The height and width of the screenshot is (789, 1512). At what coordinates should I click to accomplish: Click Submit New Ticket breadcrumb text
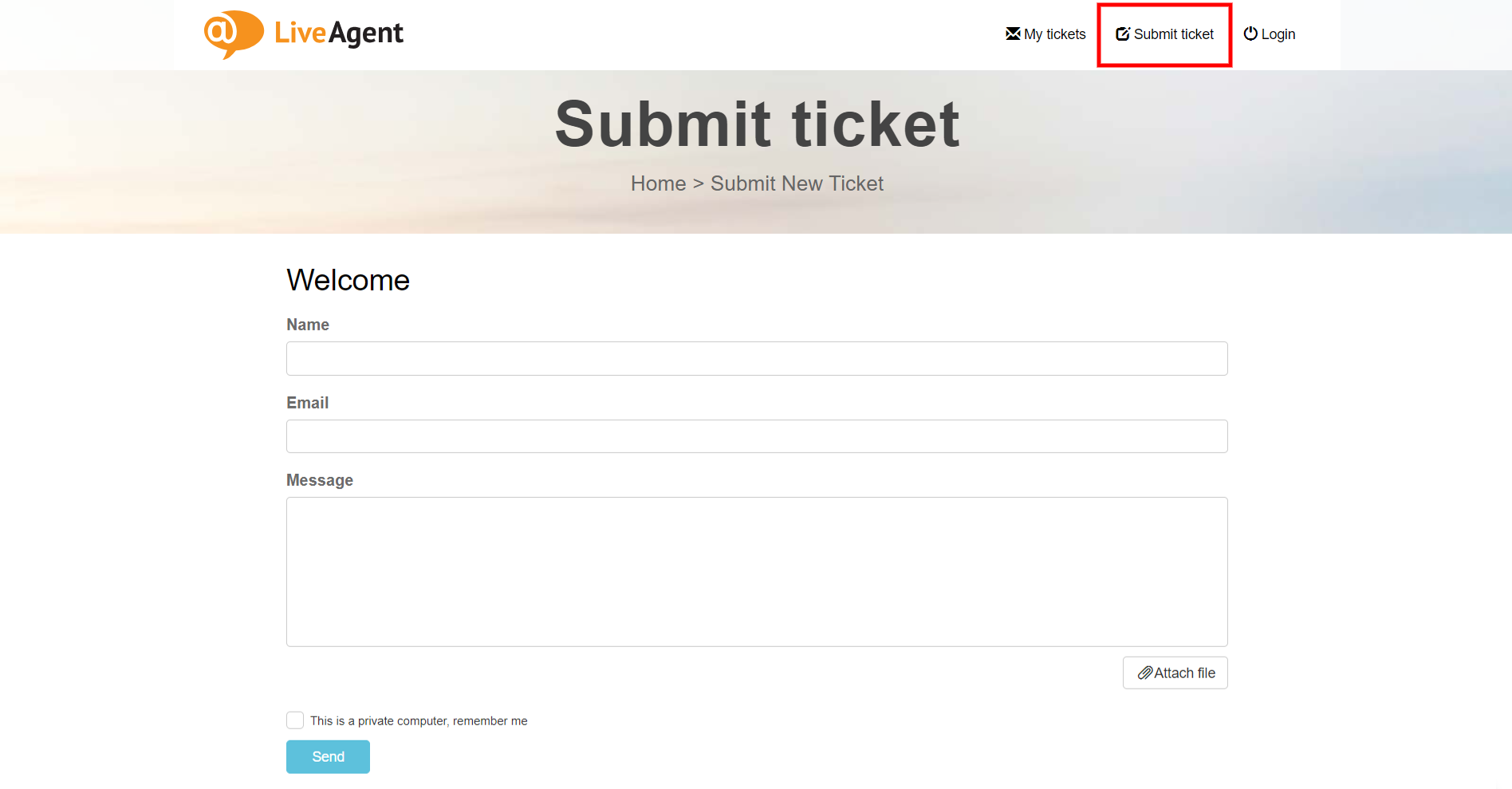[797, 183]
